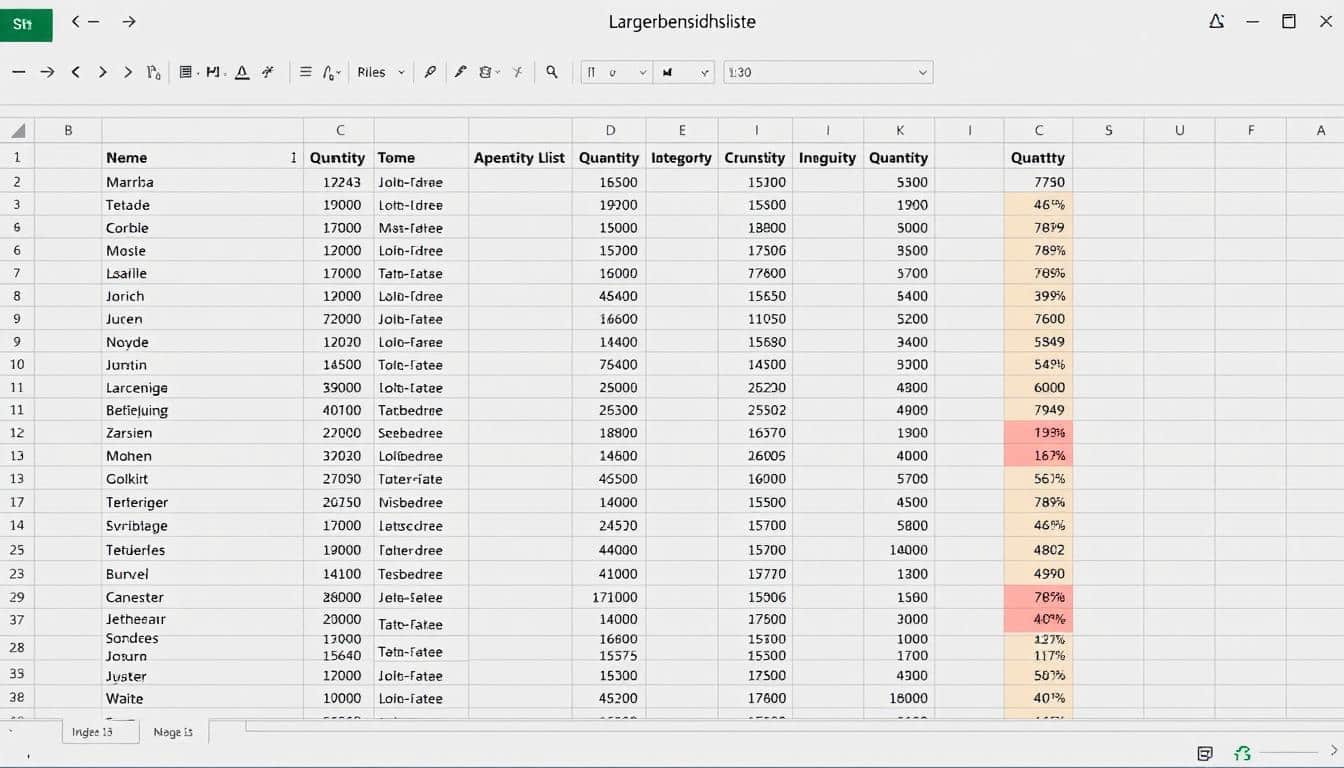This screenshot has height=768, width=1344.
Task: Click the underlined A font color icon
Action: click(x=241, y=72)
